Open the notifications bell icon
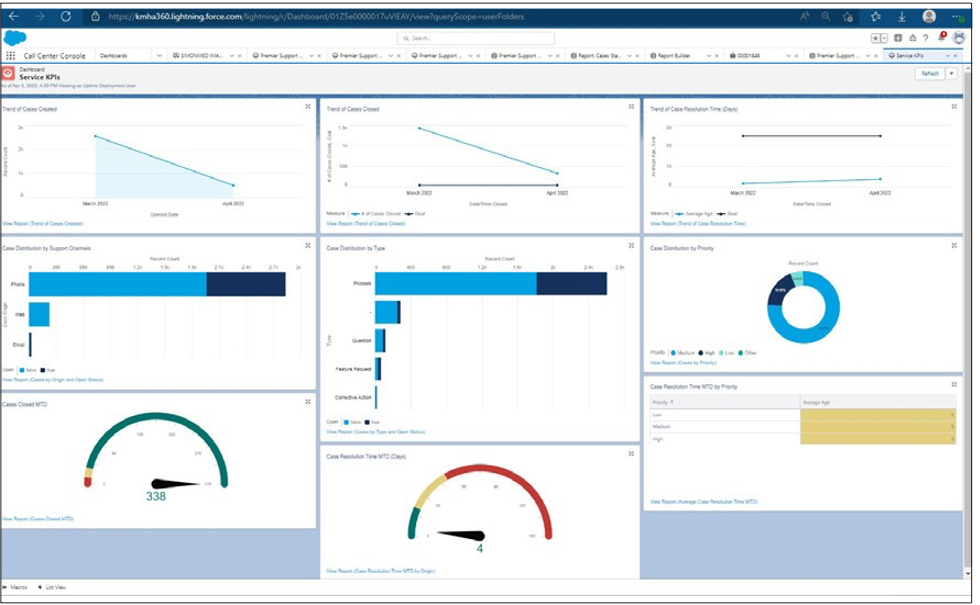Image resolution: width=980 pixels, height=605 pixels. [941, 38]
